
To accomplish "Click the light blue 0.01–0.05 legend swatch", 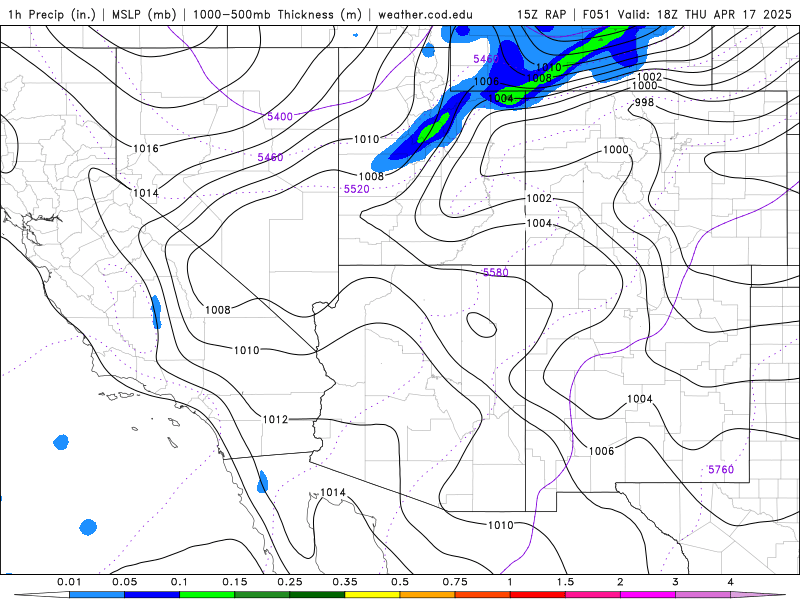I will pyautogui.click(x=97, y=595).
